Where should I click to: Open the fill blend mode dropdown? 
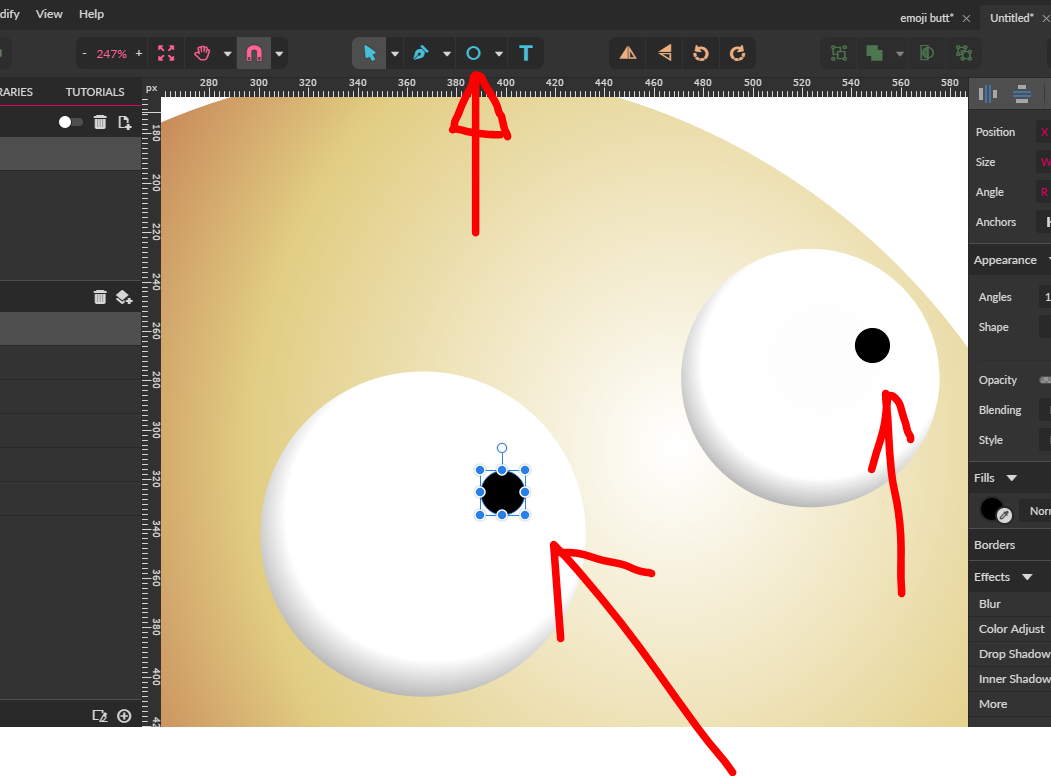(x=1035, y=511)
